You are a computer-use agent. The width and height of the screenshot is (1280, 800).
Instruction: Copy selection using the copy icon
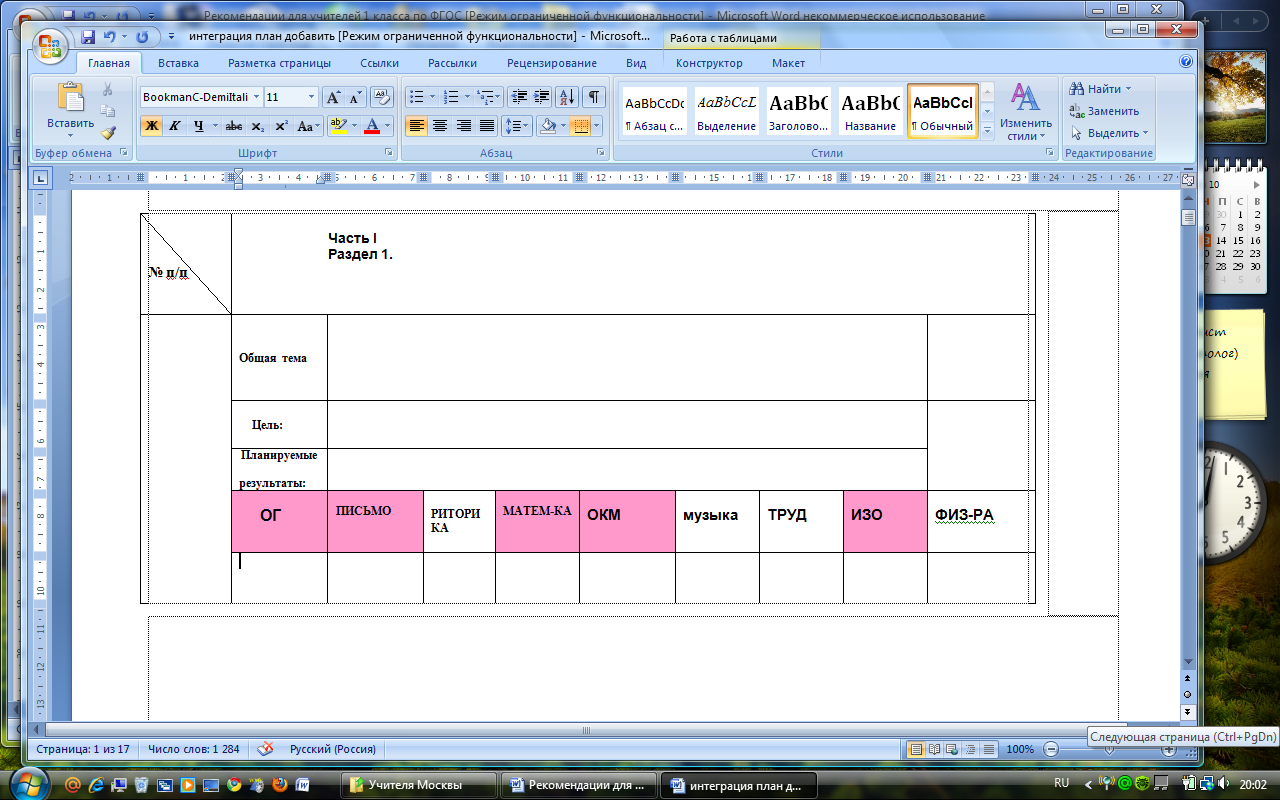pyautogui.click(x=108, y=111)
